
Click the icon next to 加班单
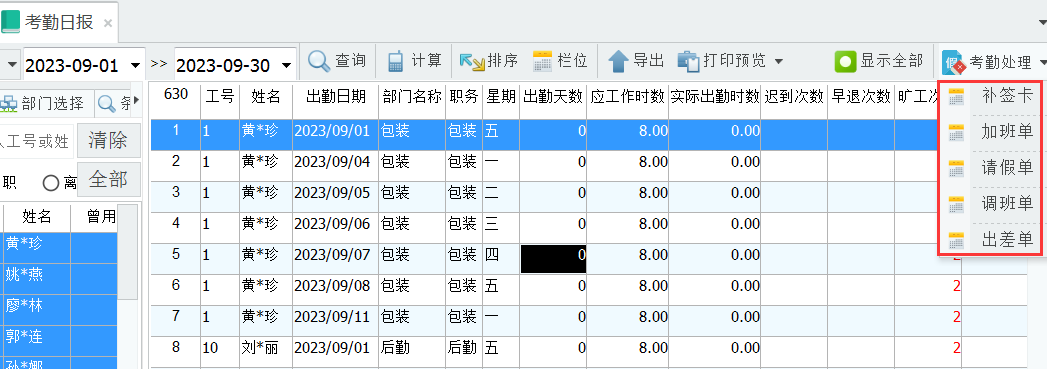(956, 132)
